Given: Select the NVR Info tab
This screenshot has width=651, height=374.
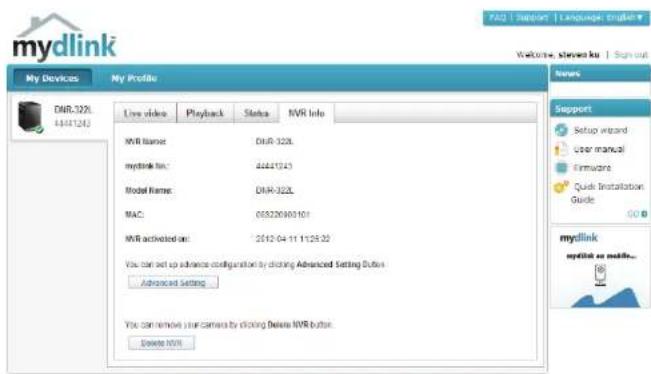Looking at the screenshot, I should click(306, 113).
